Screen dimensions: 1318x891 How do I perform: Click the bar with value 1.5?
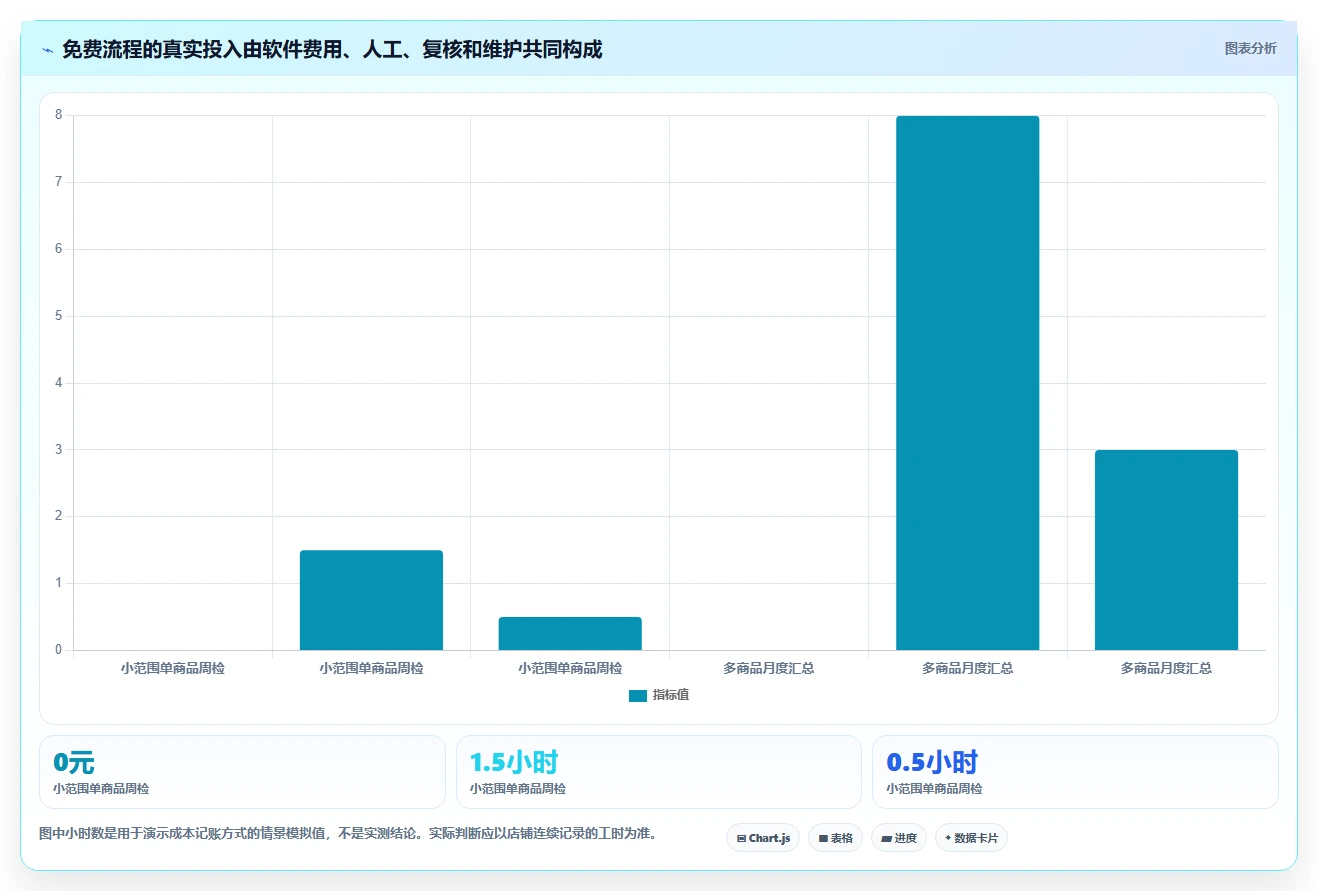(x=371, y=600)
